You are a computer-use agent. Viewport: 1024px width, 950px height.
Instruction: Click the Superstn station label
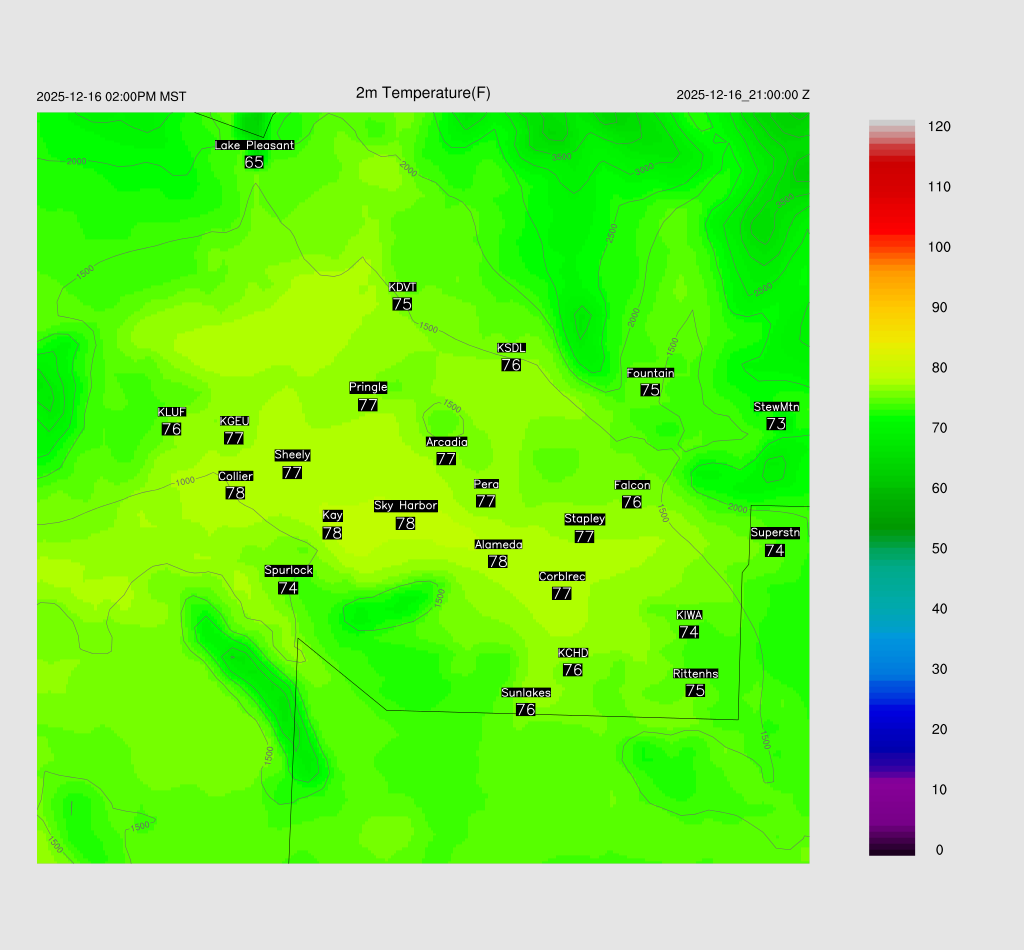pos(774,533)
